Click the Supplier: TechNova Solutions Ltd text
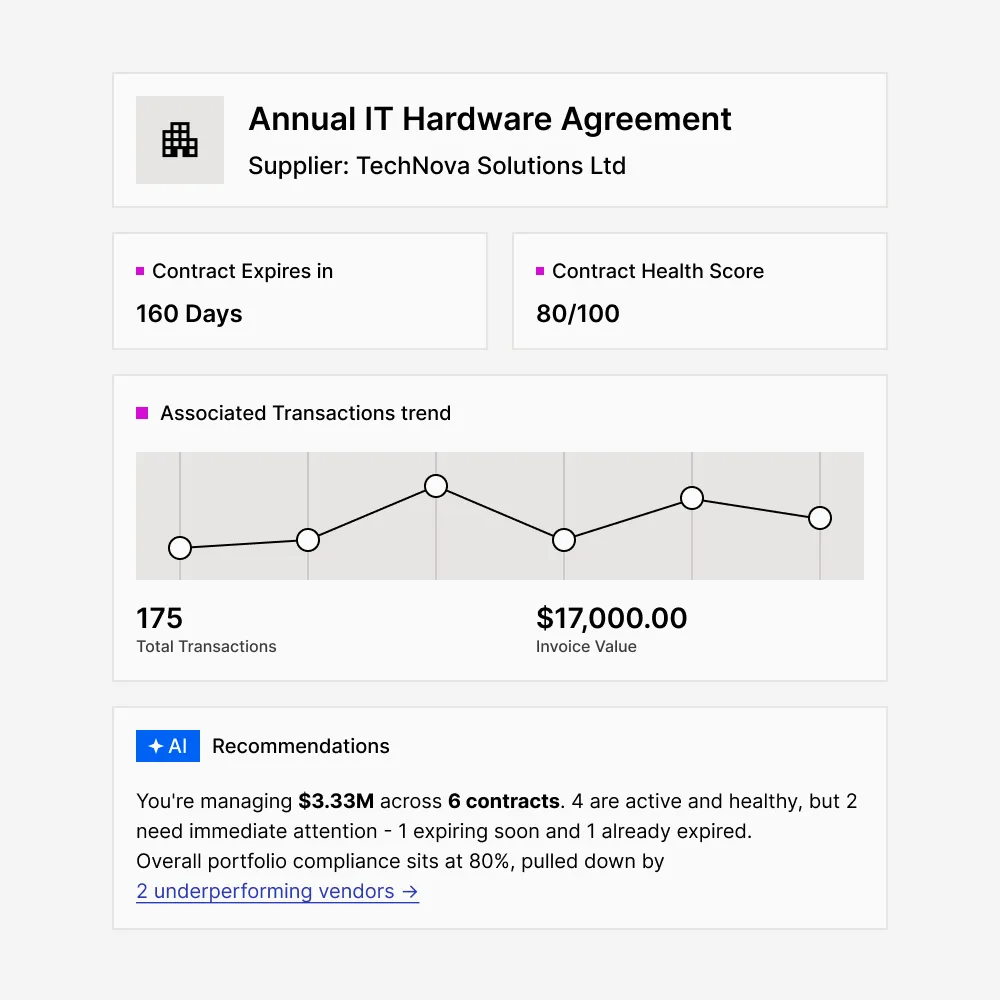 tap(437, 166)
